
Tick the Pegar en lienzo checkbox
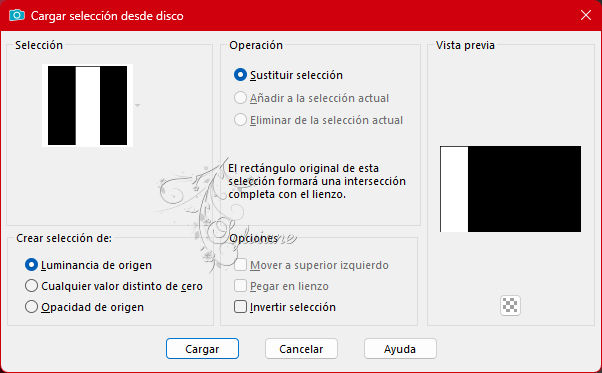(281, 286)
